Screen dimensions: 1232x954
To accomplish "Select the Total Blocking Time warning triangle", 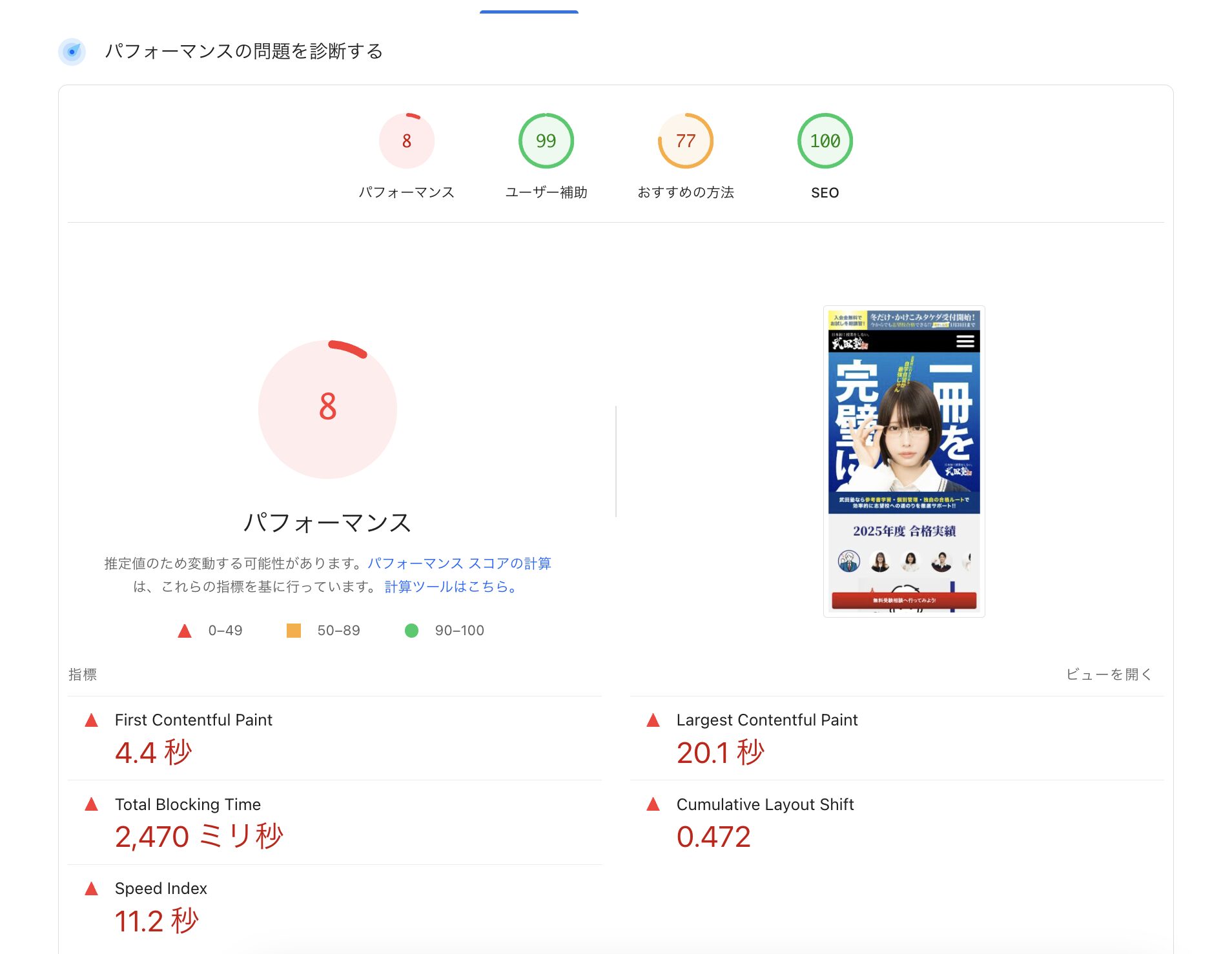I will click(x=92, y=804).
